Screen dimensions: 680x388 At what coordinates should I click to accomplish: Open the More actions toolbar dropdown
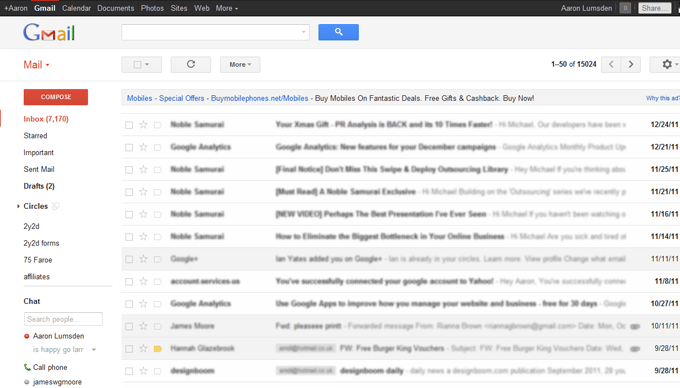pyautogui.click(x=240, y=64)
